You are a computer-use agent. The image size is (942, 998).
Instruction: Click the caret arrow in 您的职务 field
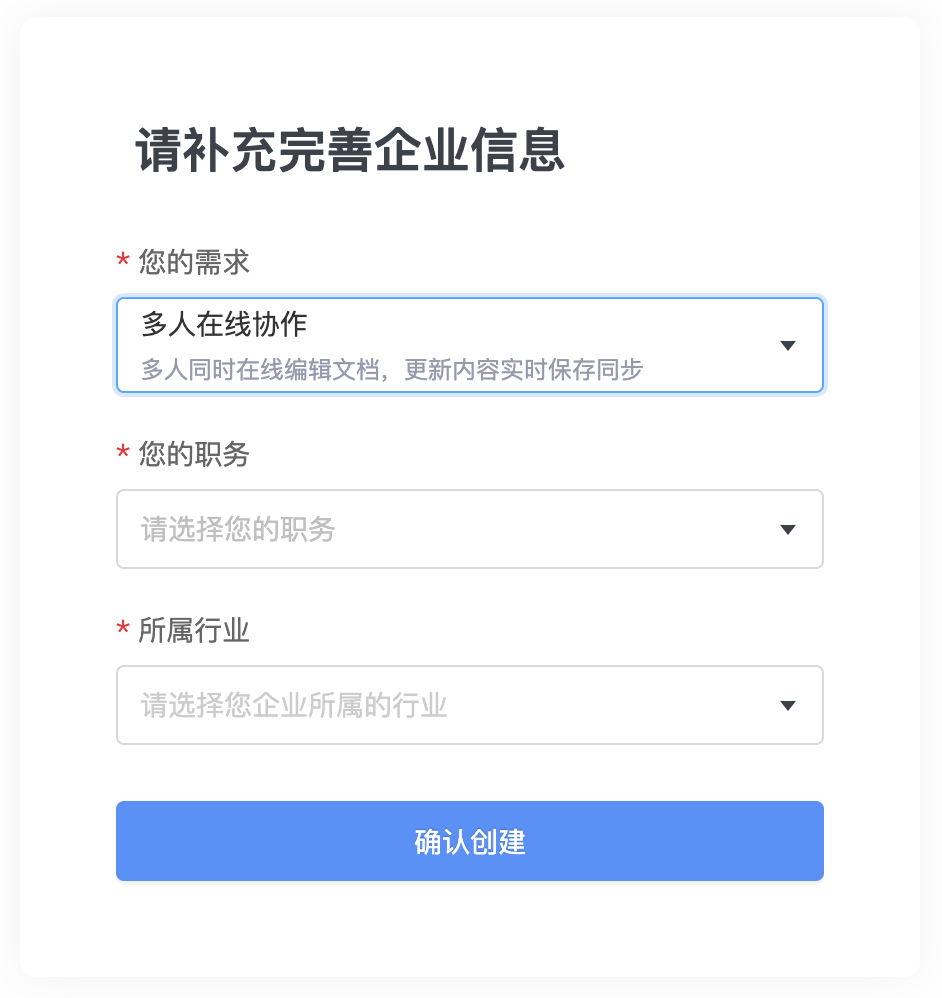[x=787, y=530]
